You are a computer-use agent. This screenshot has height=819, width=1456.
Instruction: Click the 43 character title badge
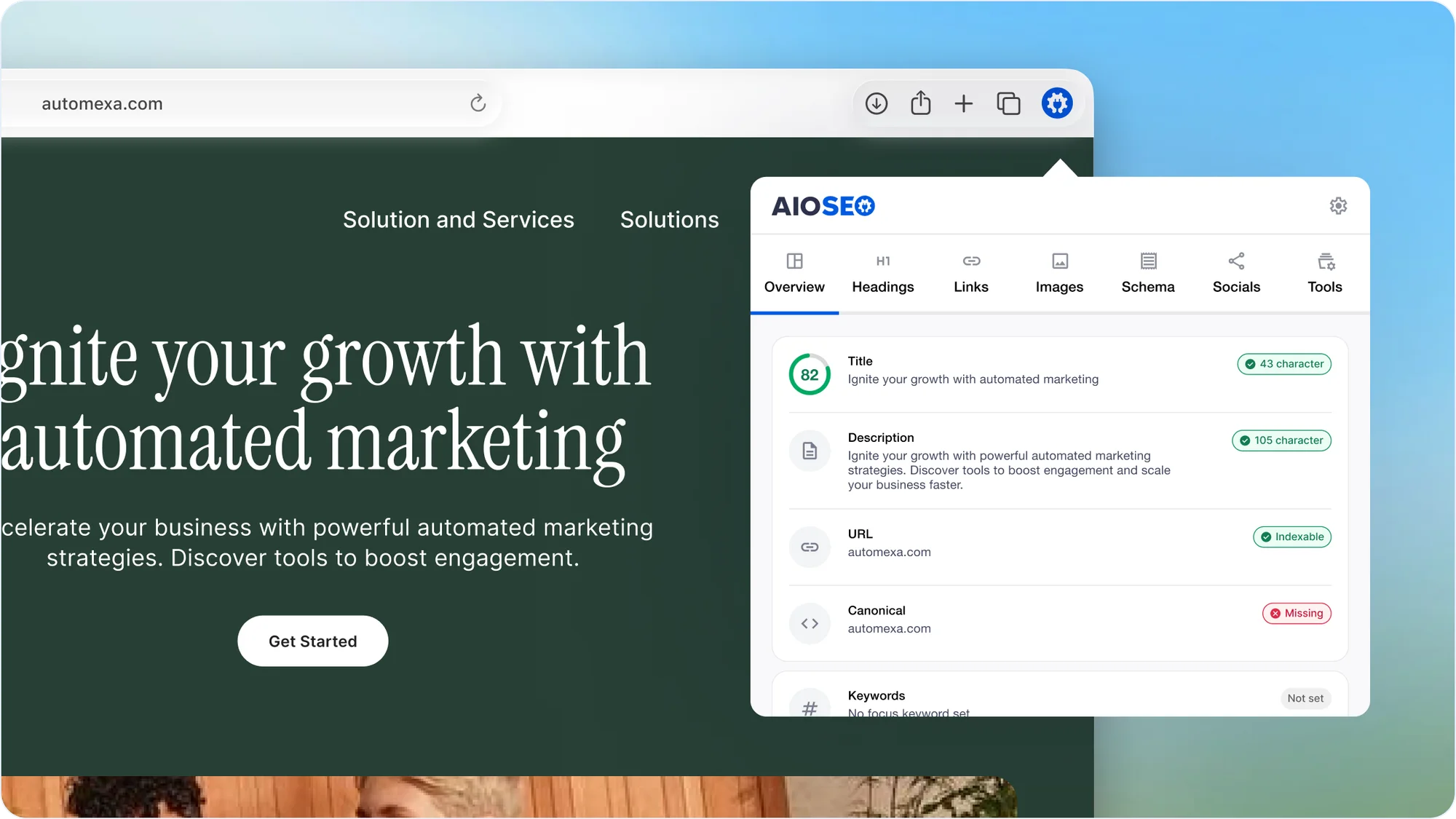point(1283,364)
